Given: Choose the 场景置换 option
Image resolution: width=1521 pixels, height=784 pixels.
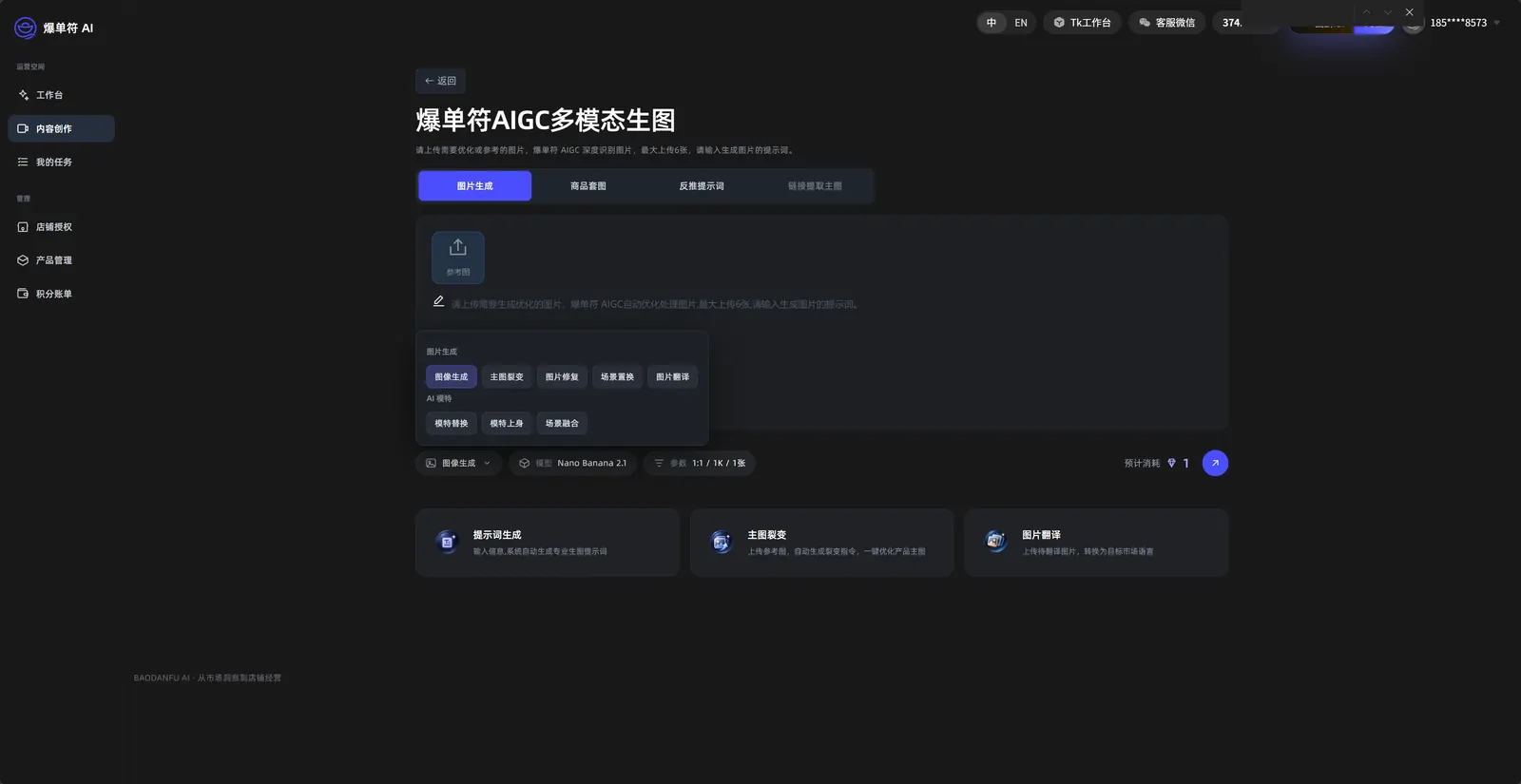Looking at the screenshot, I should click(617, 377).
